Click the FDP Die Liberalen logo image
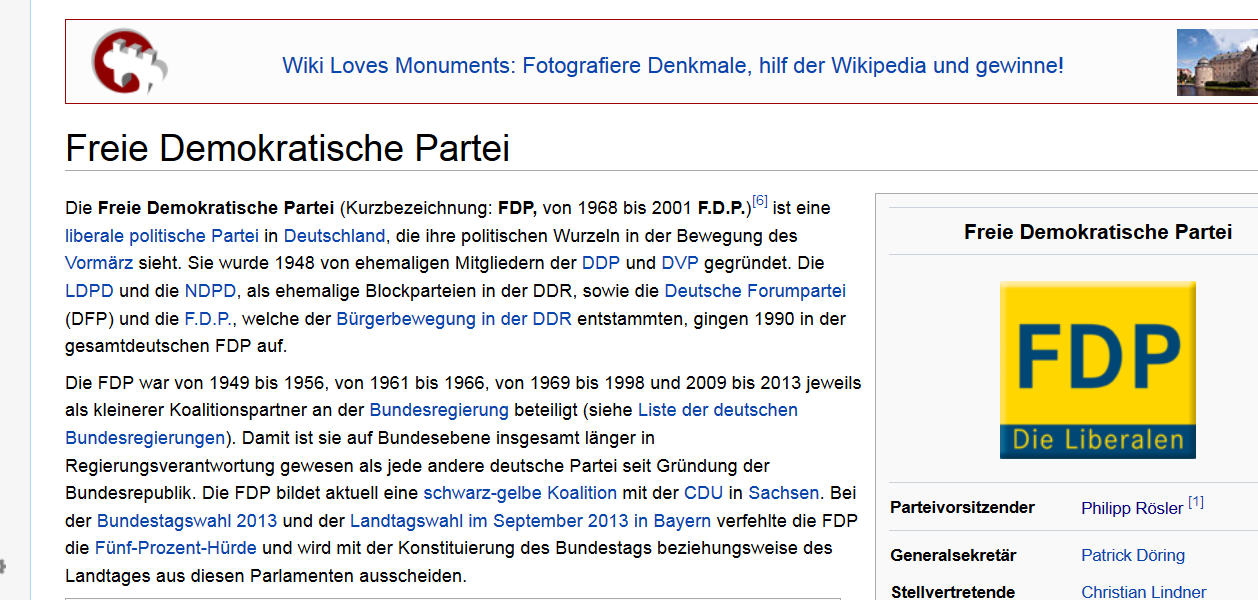Screen dimensions: 1258x600 [x=1097, y=370]
